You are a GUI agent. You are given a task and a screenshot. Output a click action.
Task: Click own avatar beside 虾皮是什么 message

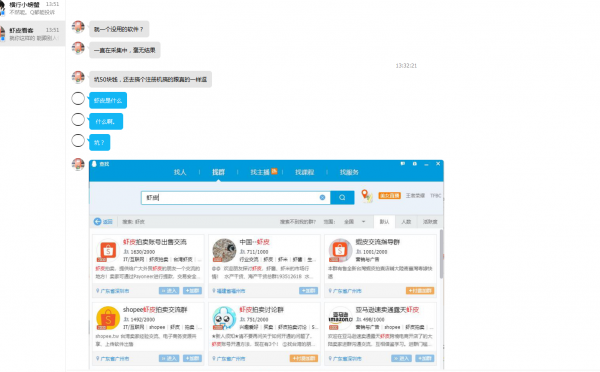pyautogui.click(x=78, y=98)
